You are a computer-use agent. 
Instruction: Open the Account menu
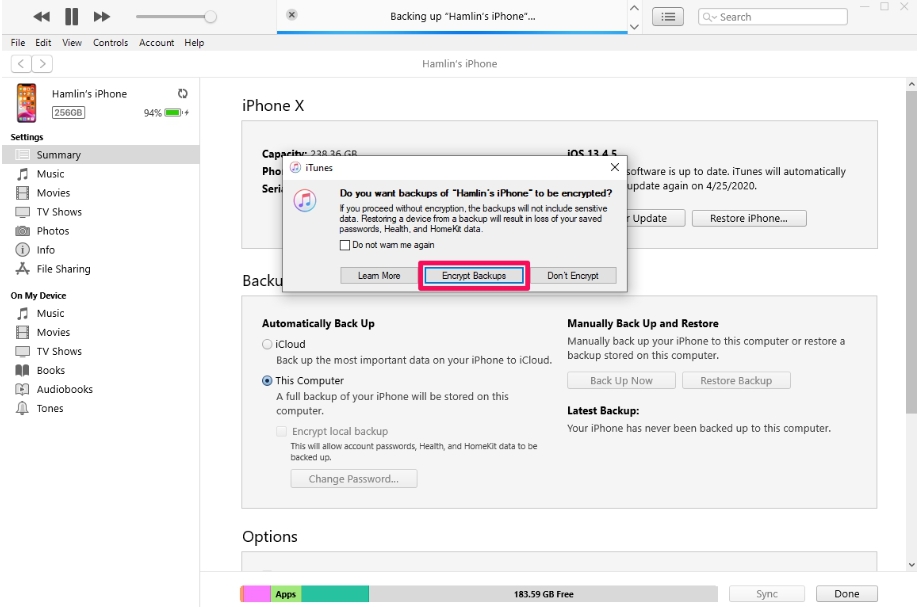[x=156, y=43]
